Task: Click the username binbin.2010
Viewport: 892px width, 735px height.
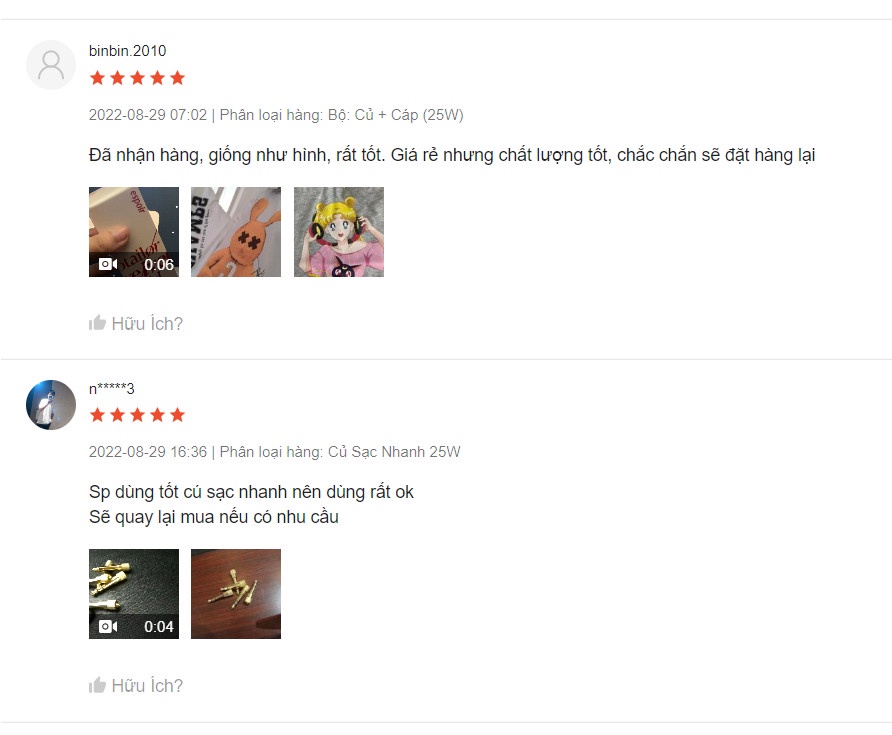Action: tap(127, 51)
